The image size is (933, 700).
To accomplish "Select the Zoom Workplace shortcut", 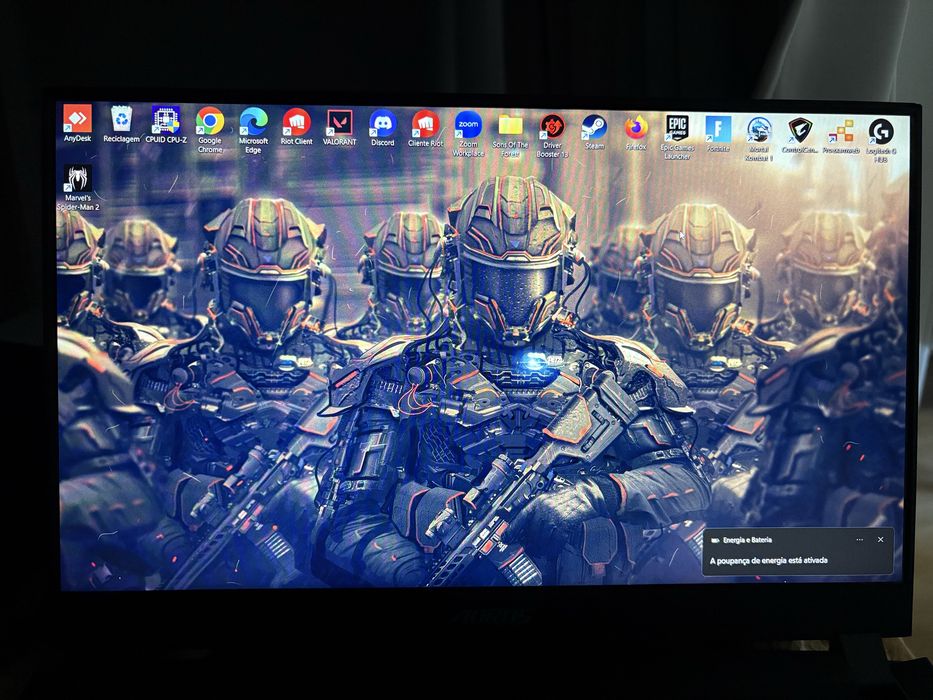I will [x=468, y=133].
